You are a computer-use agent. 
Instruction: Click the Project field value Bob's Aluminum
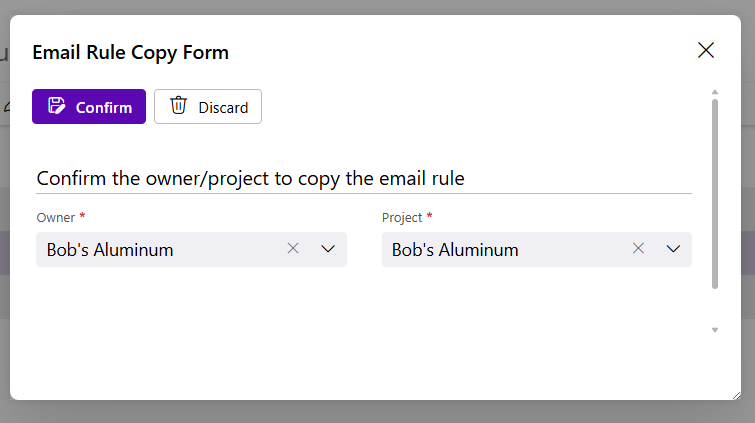pyautogui.click(x=455, y=250)
